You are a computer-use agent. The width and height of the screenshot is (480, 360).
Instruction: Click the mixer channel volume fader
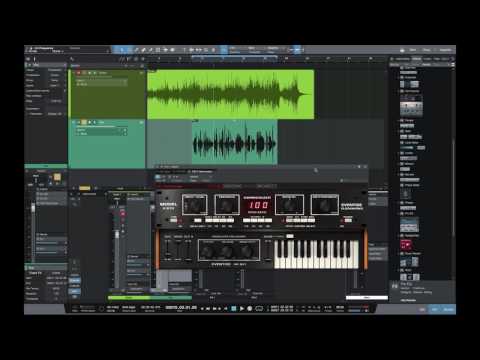click(117, 234)
